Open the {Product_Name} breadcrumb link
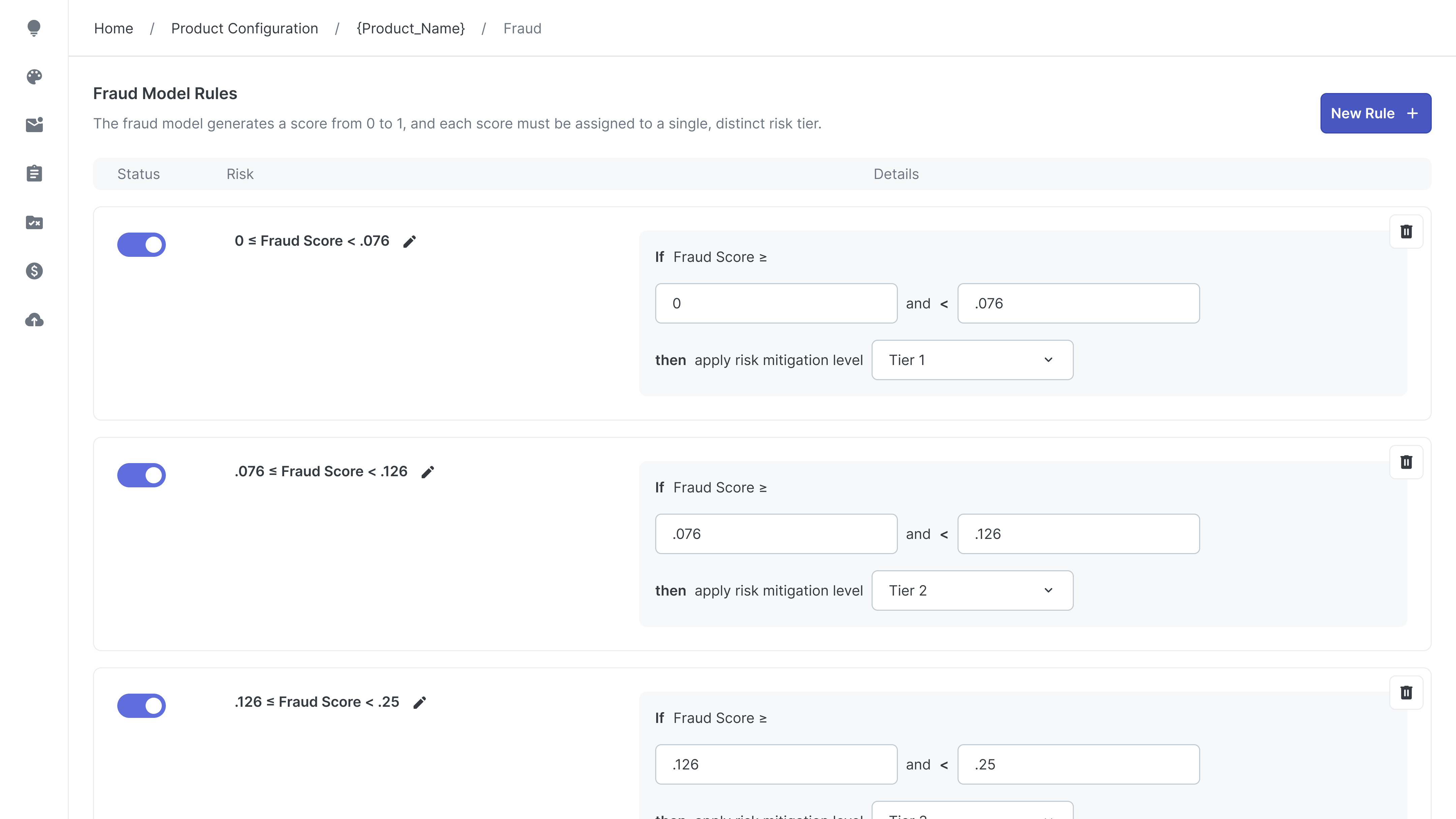Viewport: 1456px width, 819px height. click(411, 28)
